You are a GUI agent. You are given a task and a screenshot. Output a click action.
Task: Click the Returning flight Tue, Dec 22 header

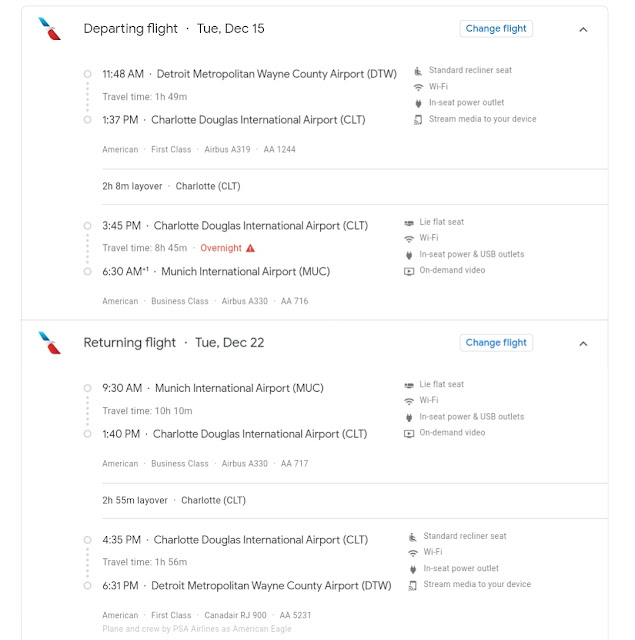point(174,343)
